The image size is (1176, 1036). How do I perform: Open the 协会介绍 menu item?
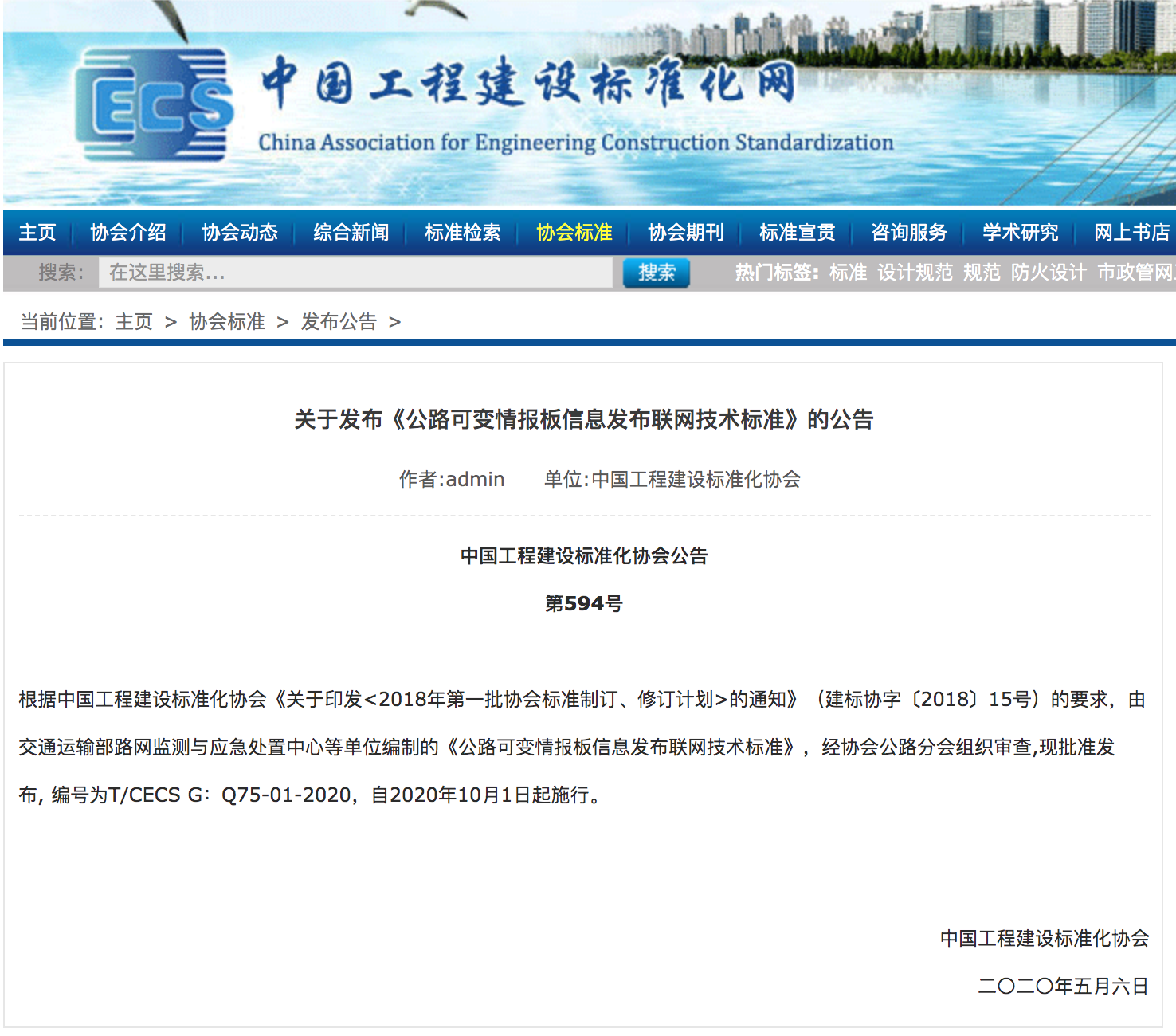coord(128,233)
